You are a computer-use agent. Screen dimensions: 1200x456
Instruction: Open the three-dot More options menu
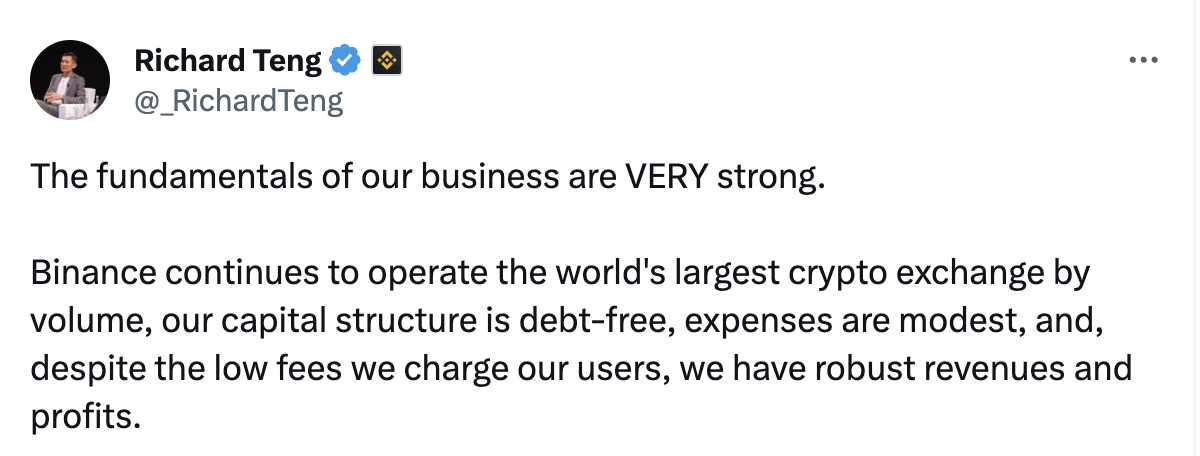tap(1142, 61)
